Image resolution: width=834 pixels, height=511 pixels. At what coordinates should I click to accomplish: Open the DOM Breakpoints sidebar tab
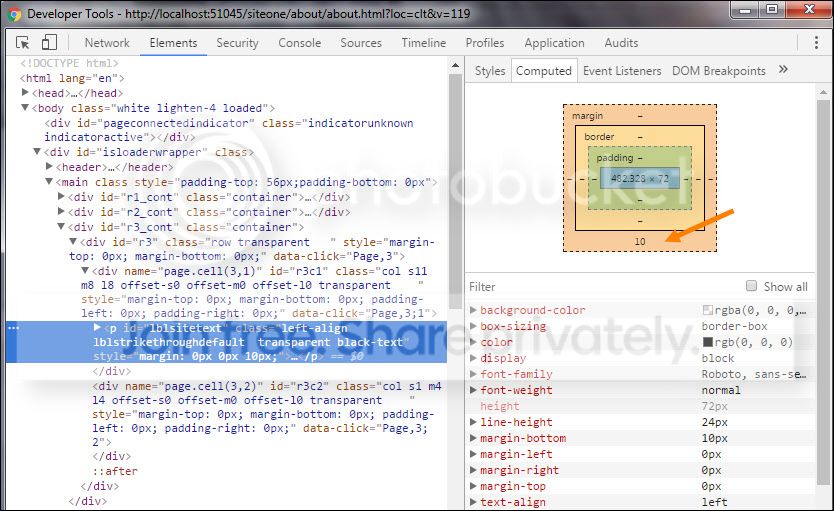point(719,71)
